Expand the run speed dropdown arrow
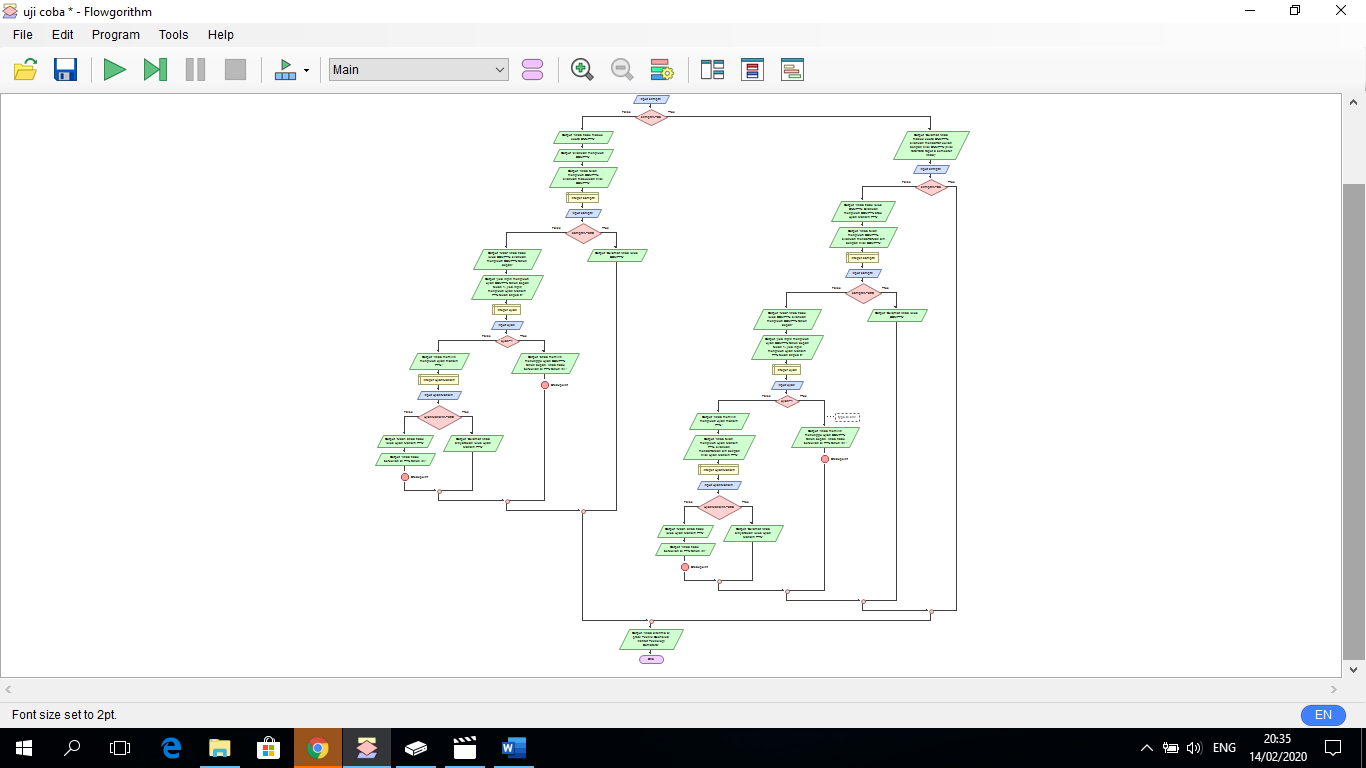The height and width of the screenshot is (768, 1366). pos(304,69)
